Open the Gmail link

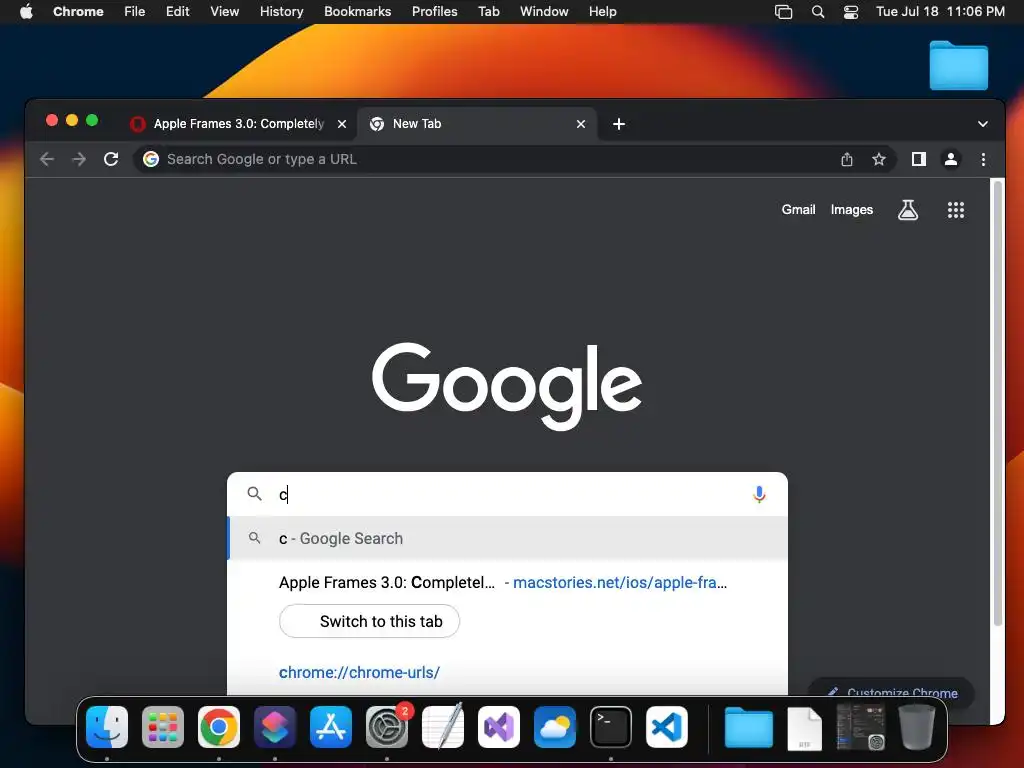pos(798,210)
